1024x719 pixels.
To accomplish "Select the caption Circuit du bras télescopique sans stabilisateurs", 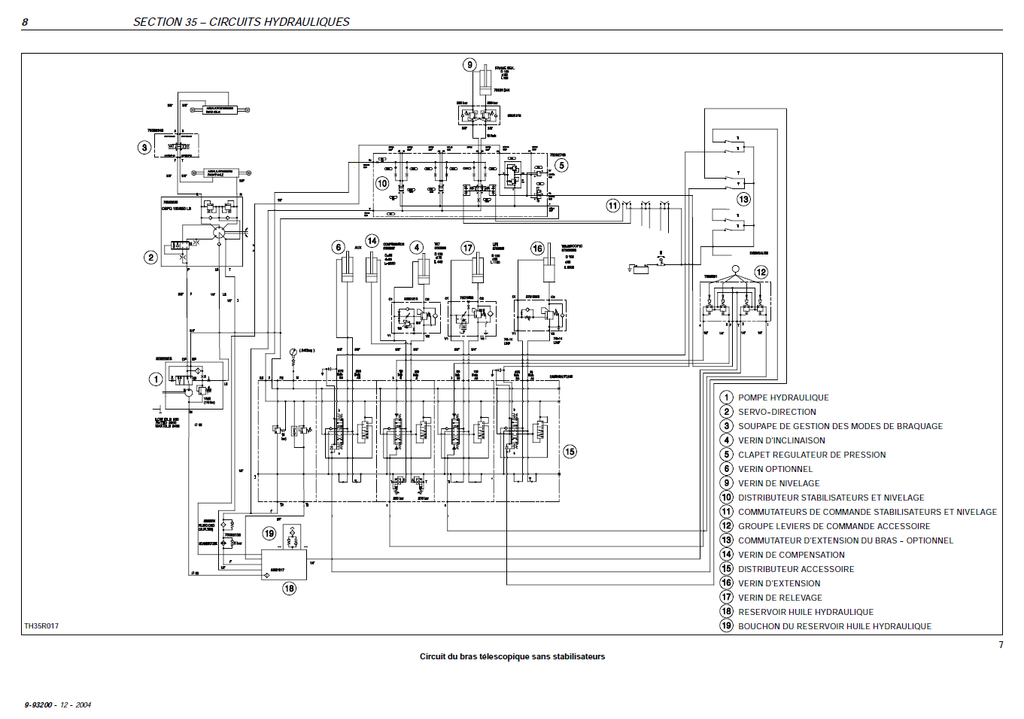I will point(512,656).
